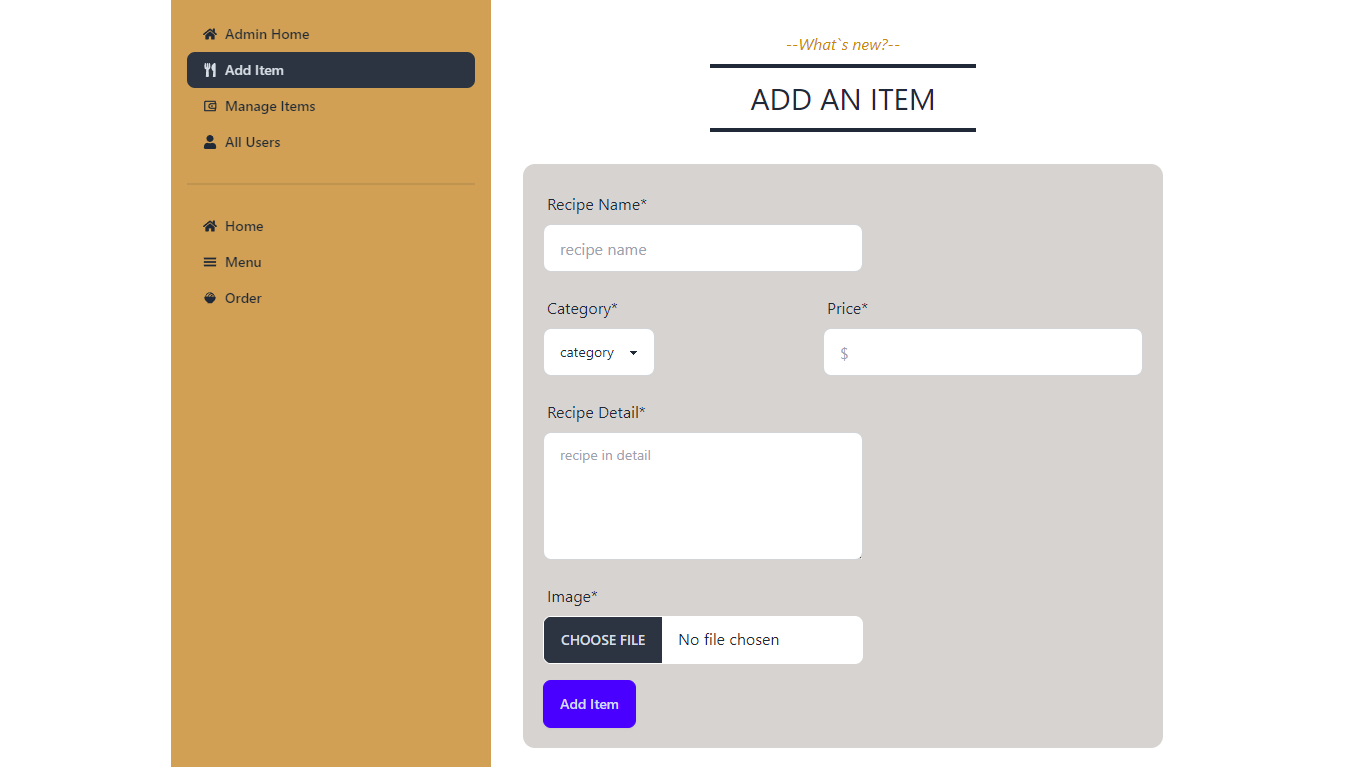Open the Admin Home link
1366x767 pixels.
(x=267, y=34)
